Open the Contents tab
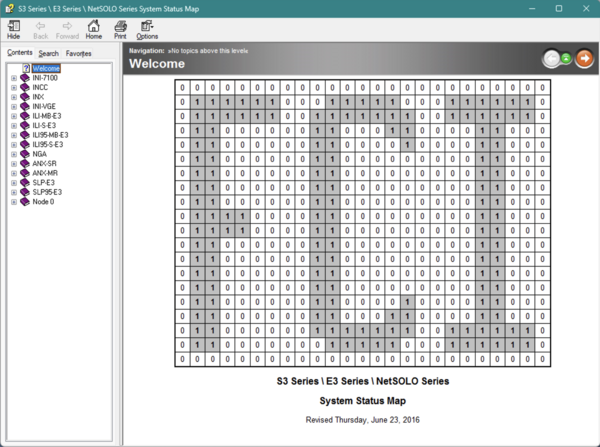The height and width of the screenshot is (447, 600). 20,53
